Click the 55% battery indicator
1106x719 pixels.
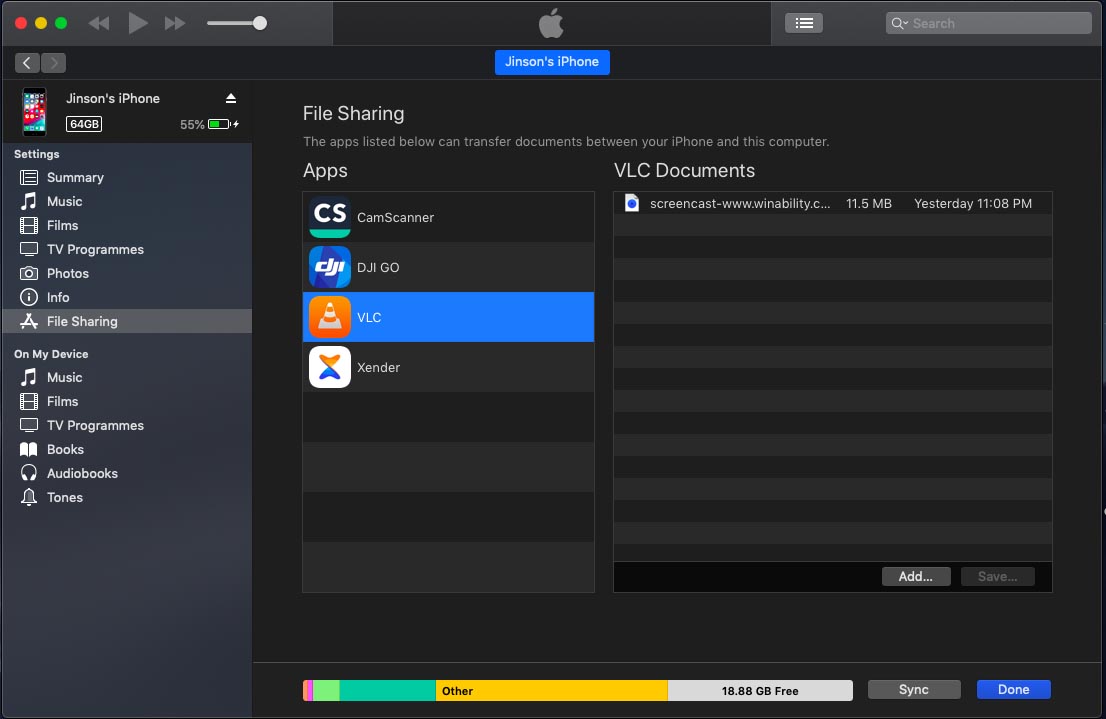pos(209,124)
